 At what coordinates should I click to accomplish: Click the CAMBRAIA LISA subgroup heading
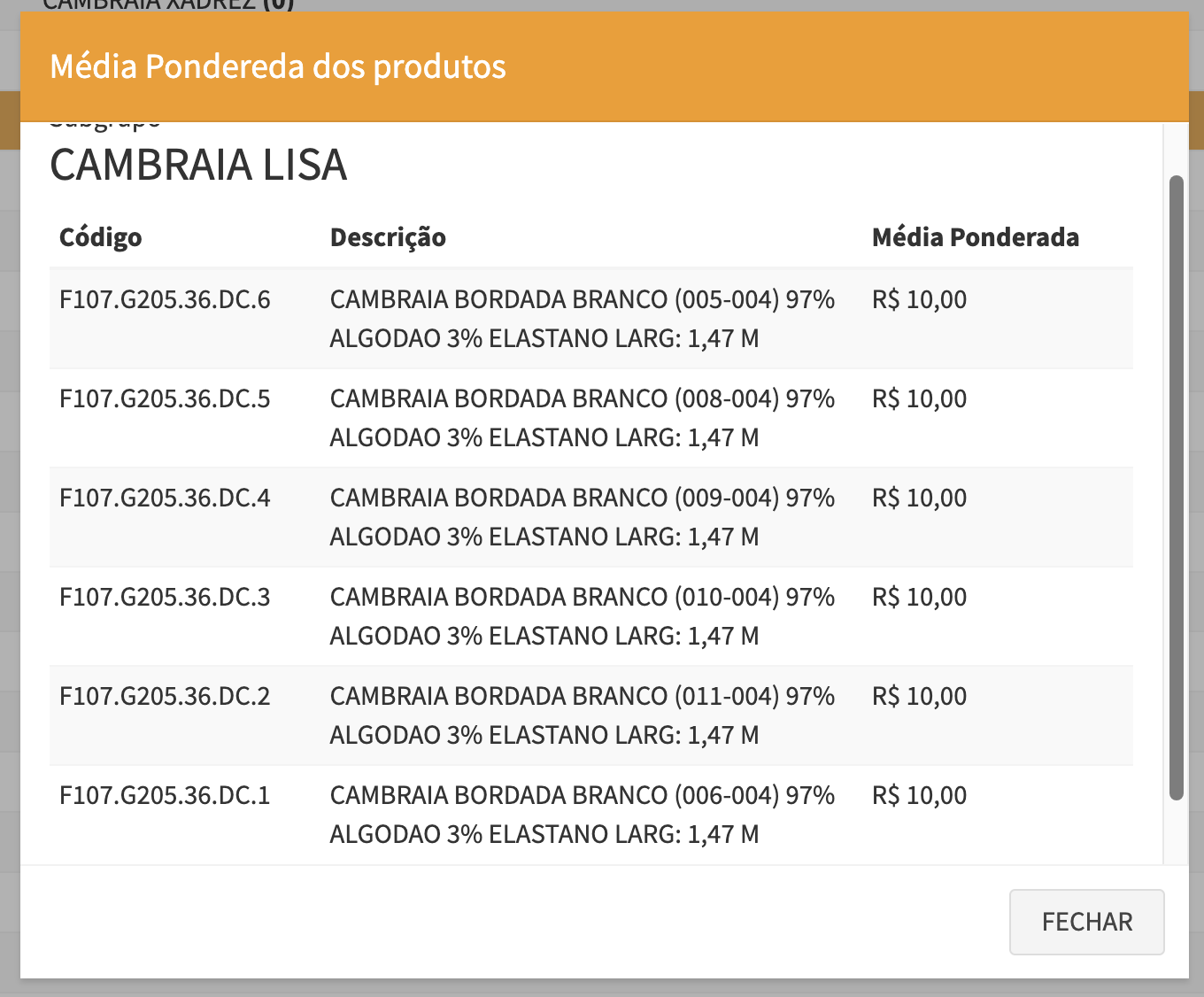(x=198, y=166)
